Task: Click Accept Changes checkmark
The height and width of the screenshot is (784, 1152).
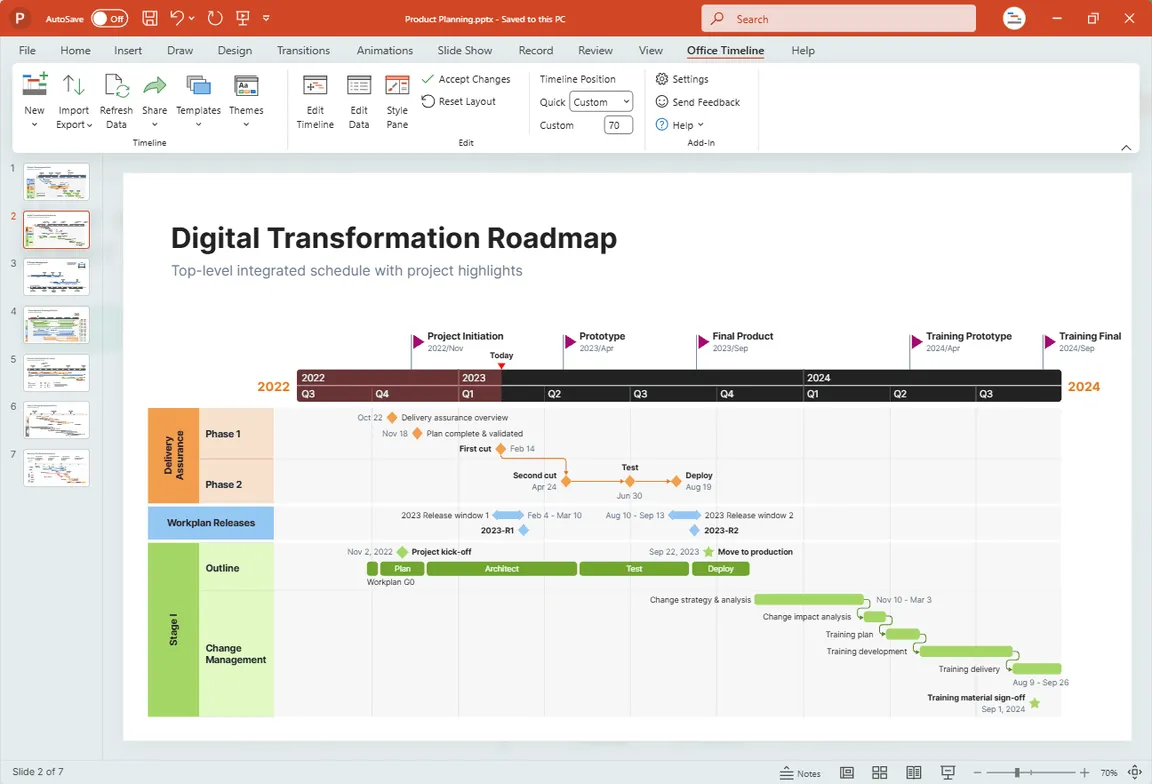Action: point(428,79)
